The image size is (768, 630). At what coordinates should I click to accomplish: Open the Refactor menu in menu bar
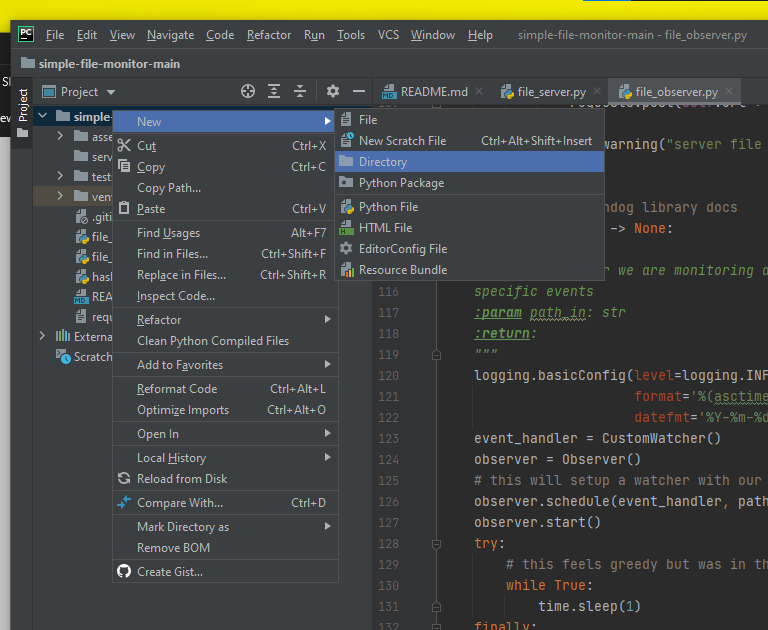coord(269,35)
